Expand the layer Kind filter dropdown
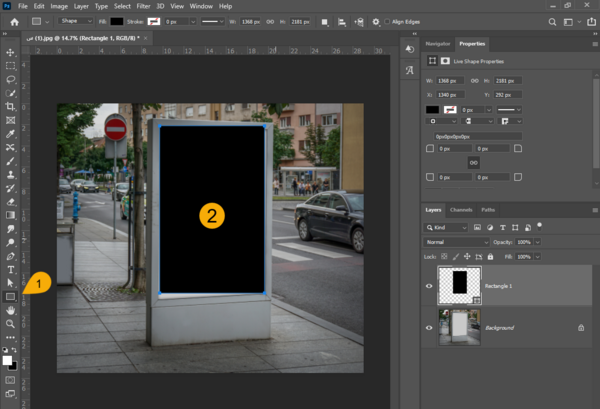This screenshot has width=600, height=409. point(446,228)
